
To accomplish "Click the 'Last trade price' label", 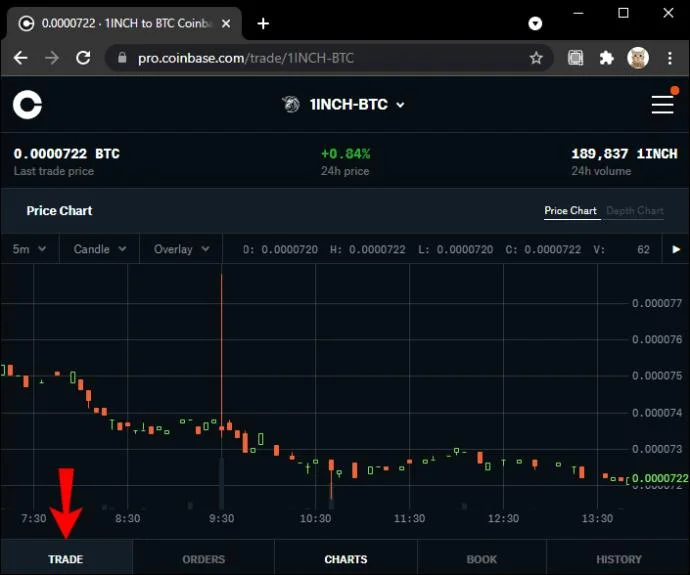I will [54, 171].
